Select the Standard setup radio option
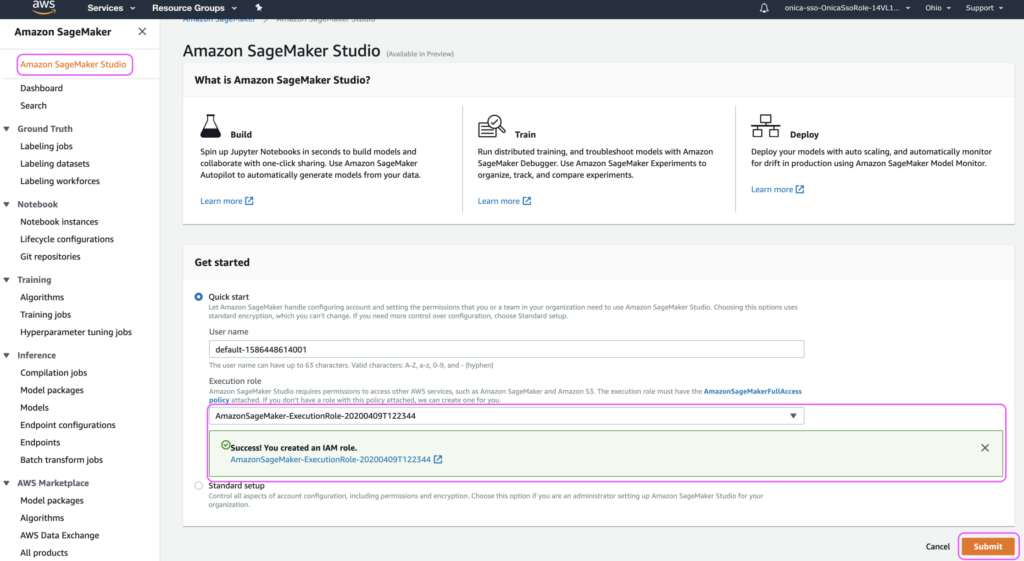This screenshot has width=1024, height=561. tap(199, 485)
